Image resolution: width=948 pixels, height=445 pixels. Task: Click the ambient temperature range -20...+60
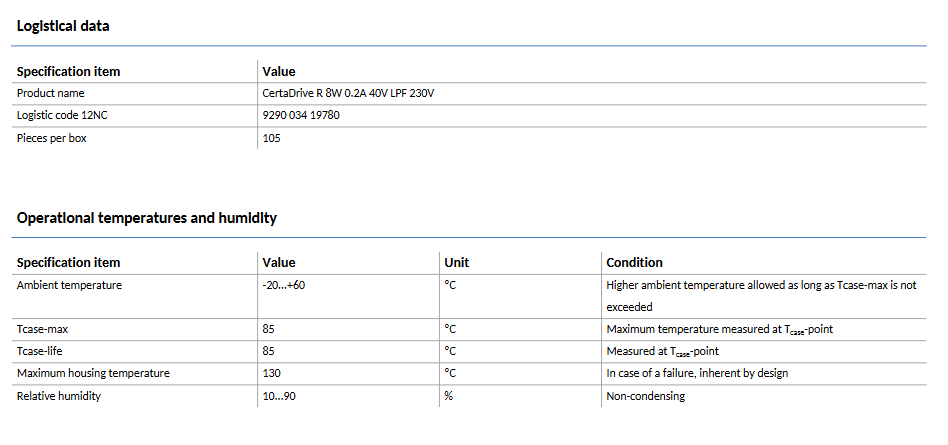click(x=285, y=285)
